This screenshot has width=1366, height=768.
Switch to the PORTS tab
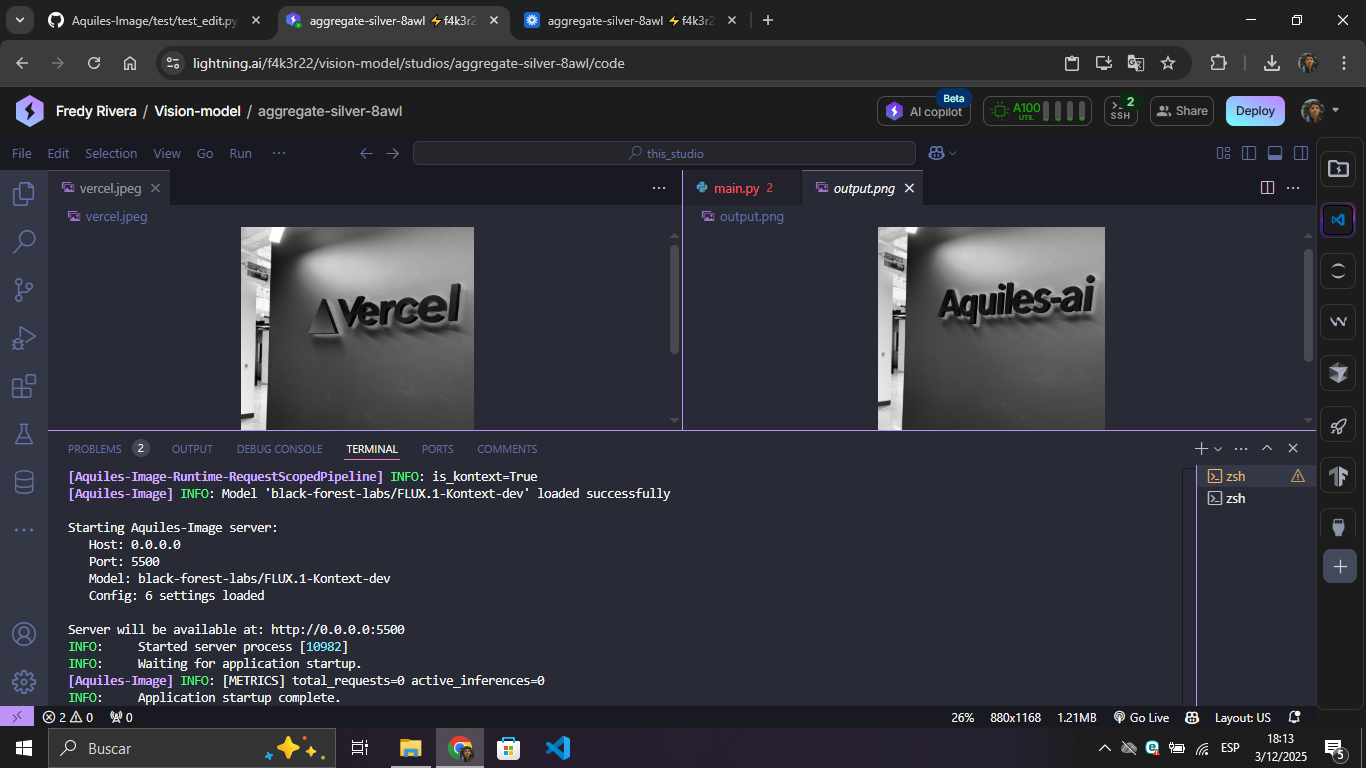(x=437, y=449)
